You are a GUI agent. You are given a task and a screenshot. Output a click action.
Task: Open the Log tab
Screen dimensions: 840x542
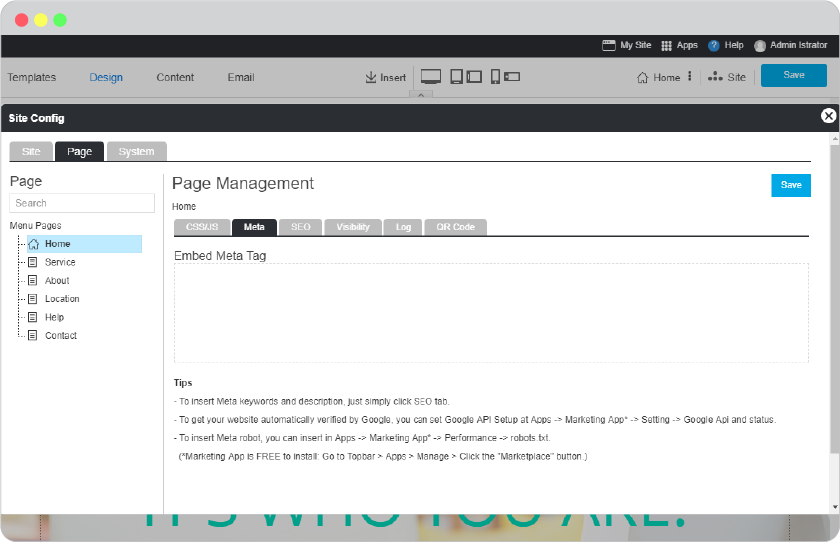(x=403, y=227)
